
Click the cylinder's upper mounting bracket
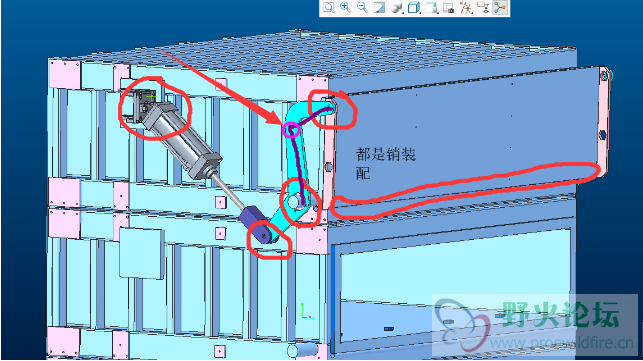pyautogui.click(x=141, y=106)
